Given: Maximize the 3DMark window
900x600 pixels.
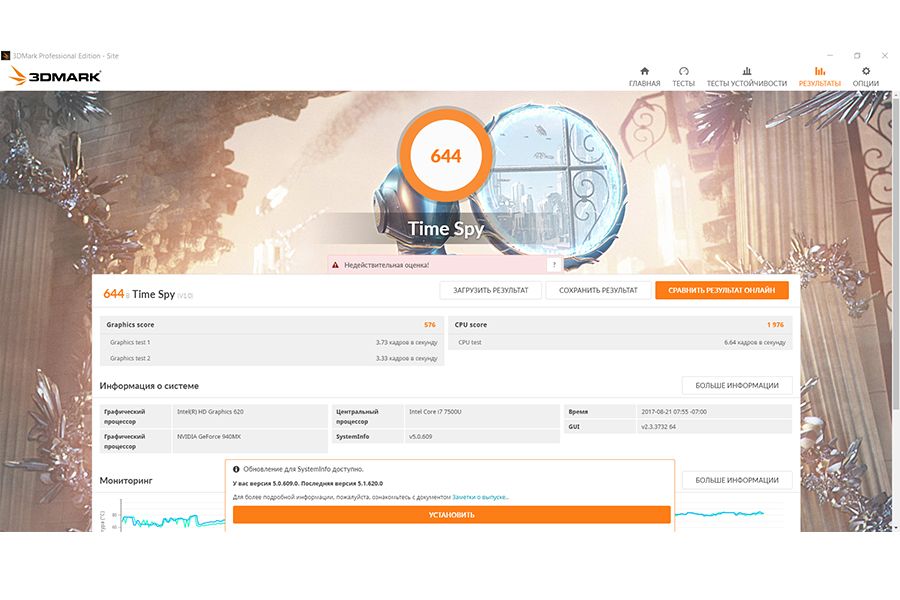Looking at the screenshot, I should pyautogui.click(x=857, y=56).
